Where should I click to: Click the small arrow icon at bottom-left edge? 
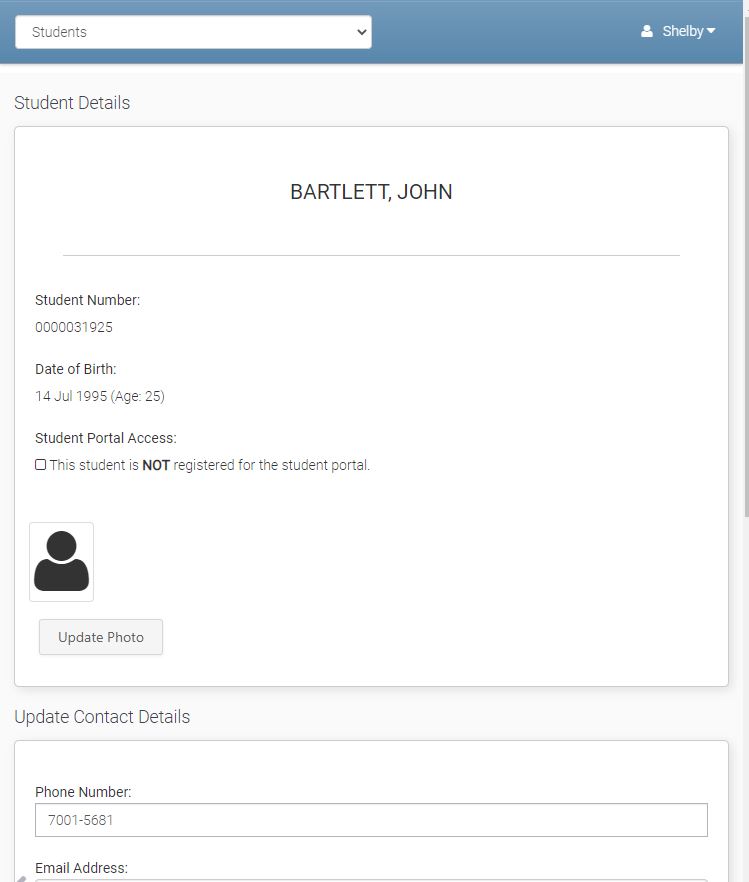[x=21, y=878]
